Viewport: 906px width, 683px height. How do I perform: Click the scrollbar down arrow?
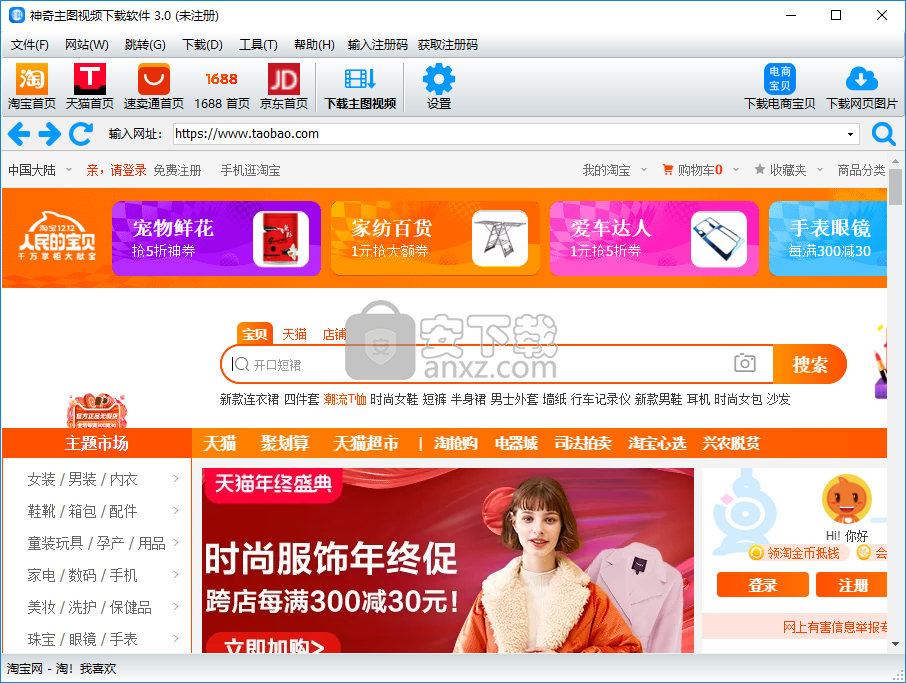[896, 644]
